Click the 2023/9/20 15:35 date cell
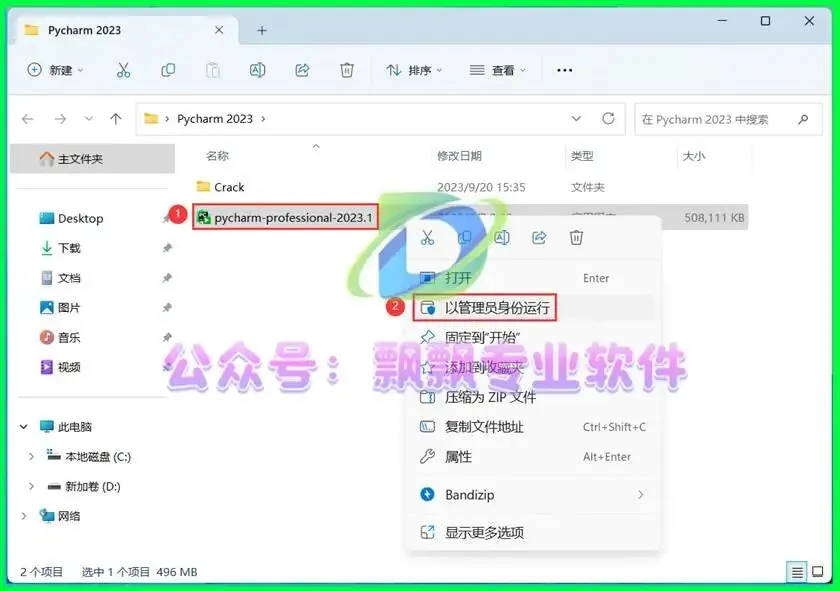Image resolution: width=840 pixels, height=591 pixels. [481, 187]
